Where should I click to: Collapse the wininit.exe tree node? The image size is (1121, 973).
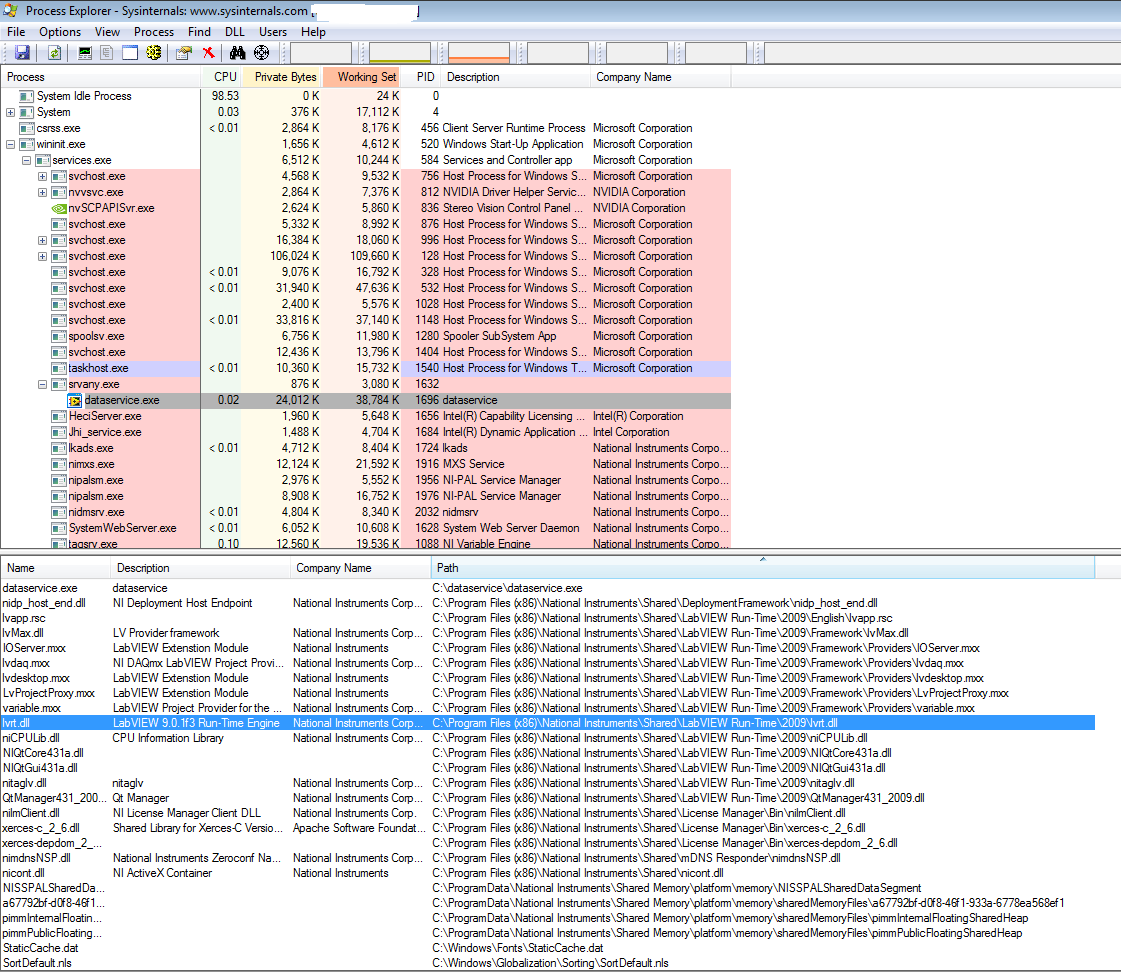(10, 144)
